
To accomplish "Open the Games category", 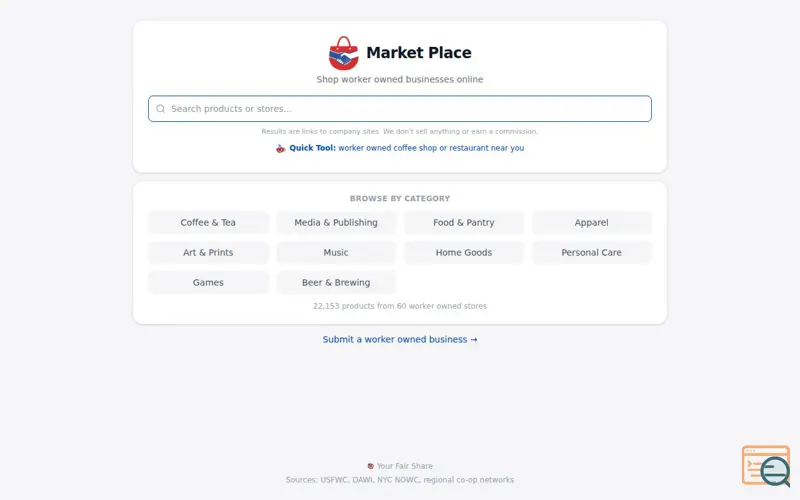I will tap(208, 283).
